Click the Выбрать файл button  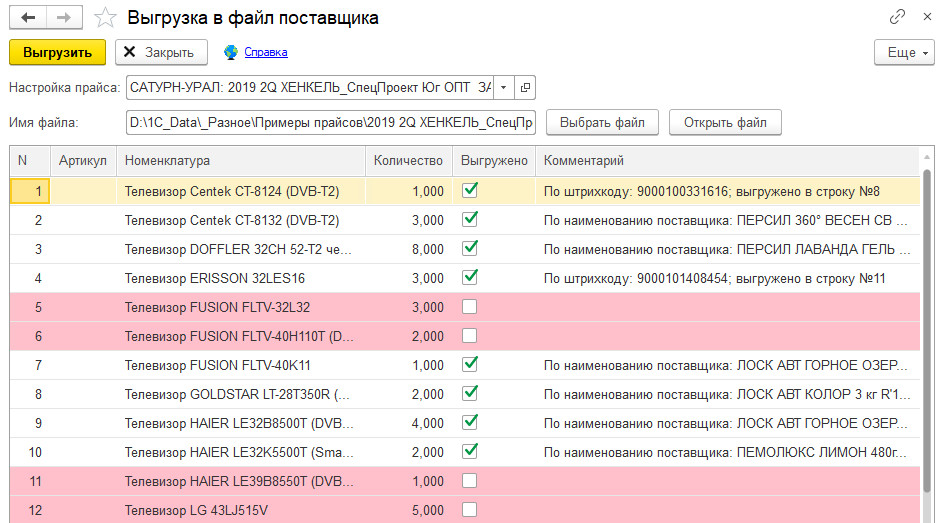pyautogui.click(x=602, y=123)
